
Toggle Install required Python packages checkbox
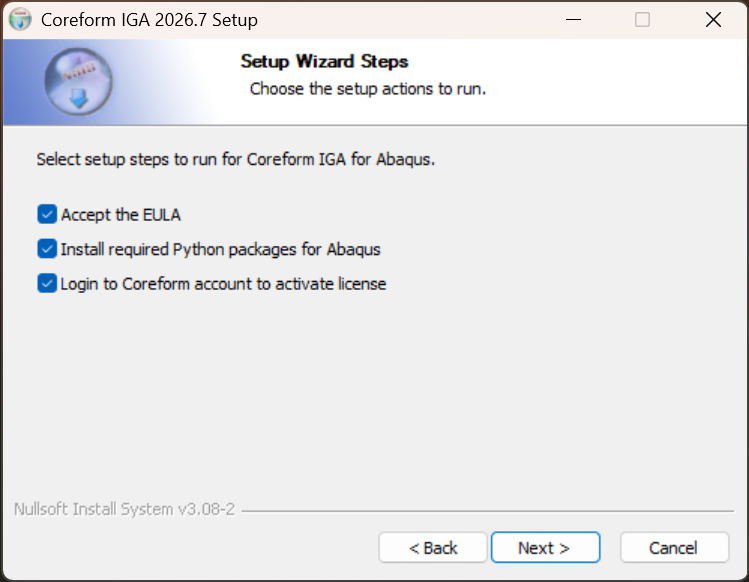point(47,249)
